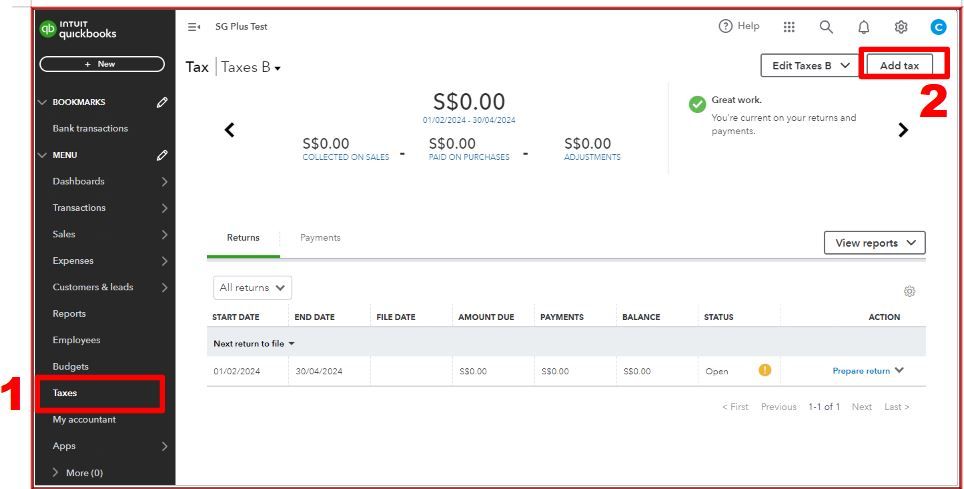Edit menu with the pencil icon
964x489 pixels.
(x=162, y=155)
